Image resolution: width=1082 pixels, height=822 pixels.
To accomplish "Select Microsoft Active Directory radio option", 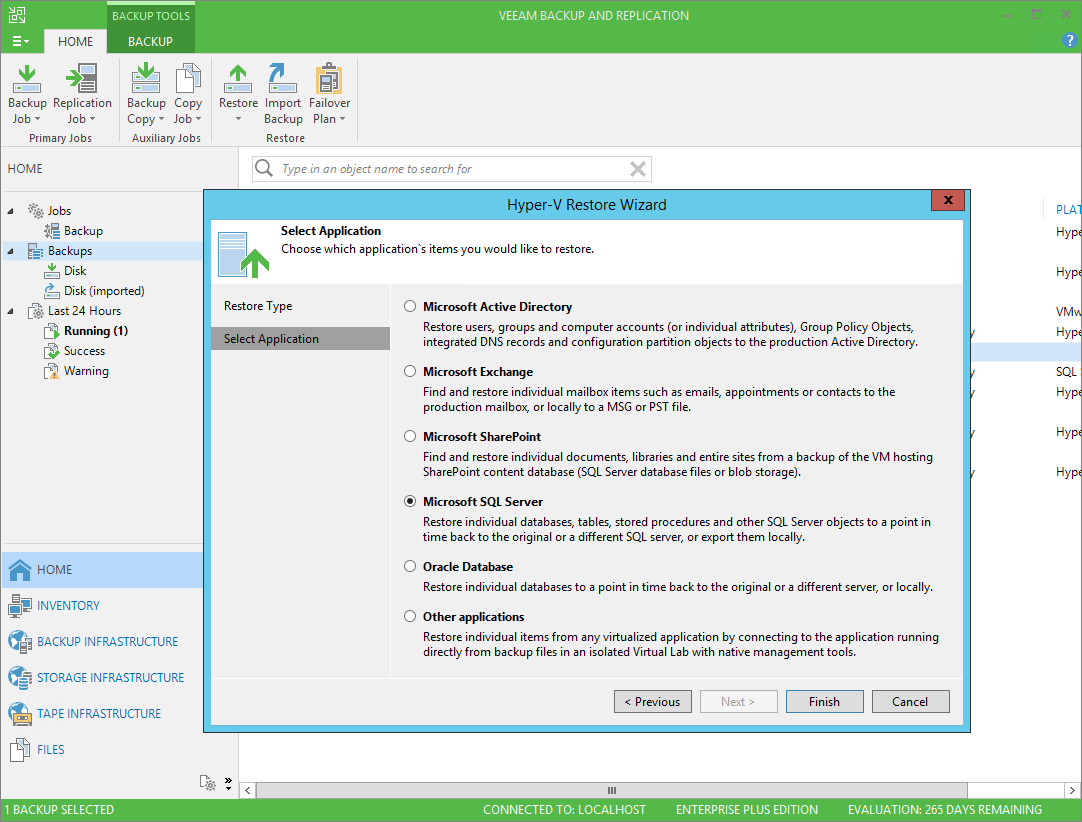I will [x=410, y=306].
